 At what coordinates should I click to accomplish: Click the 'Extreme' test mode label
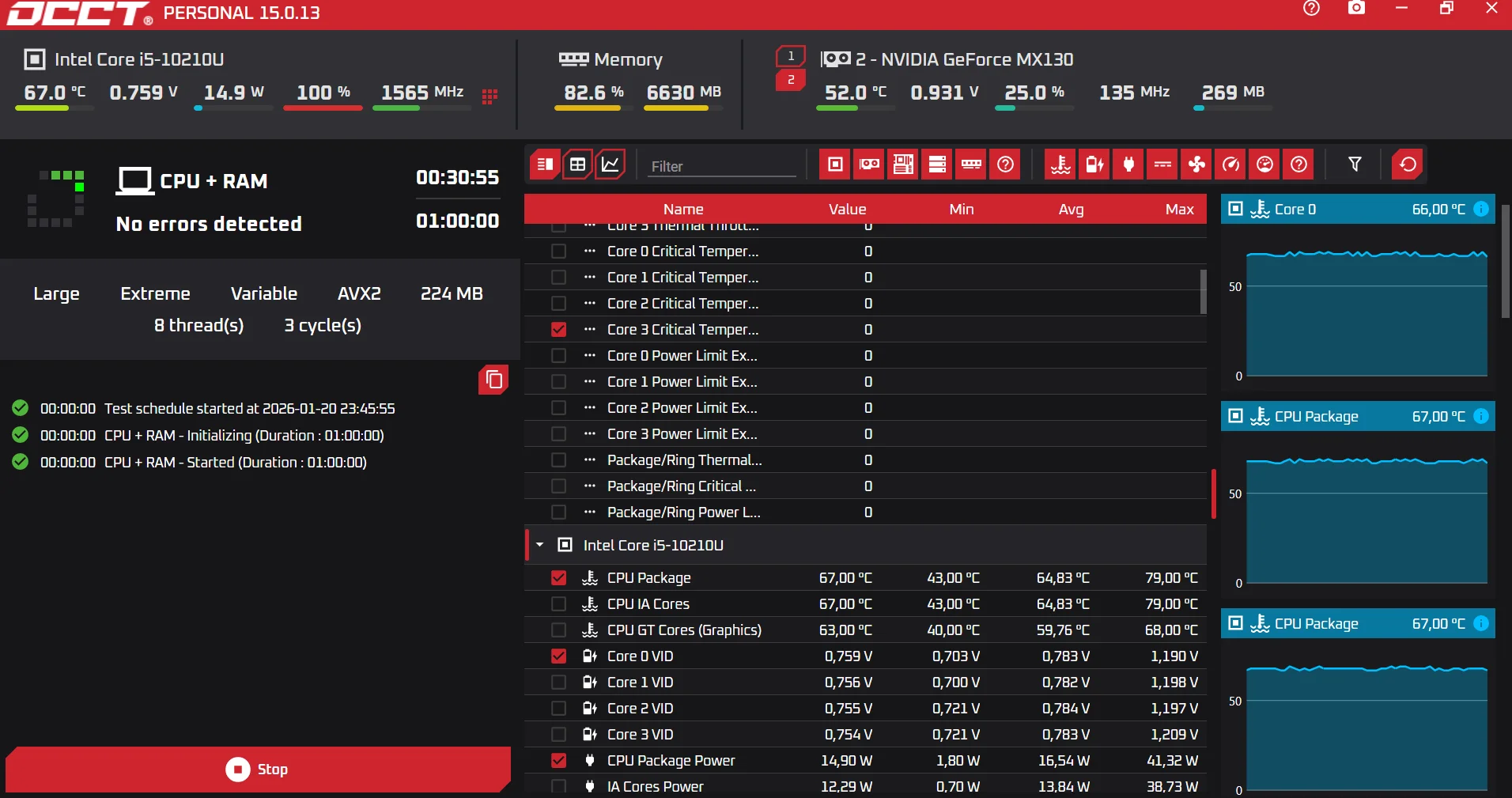coord(155,293)
